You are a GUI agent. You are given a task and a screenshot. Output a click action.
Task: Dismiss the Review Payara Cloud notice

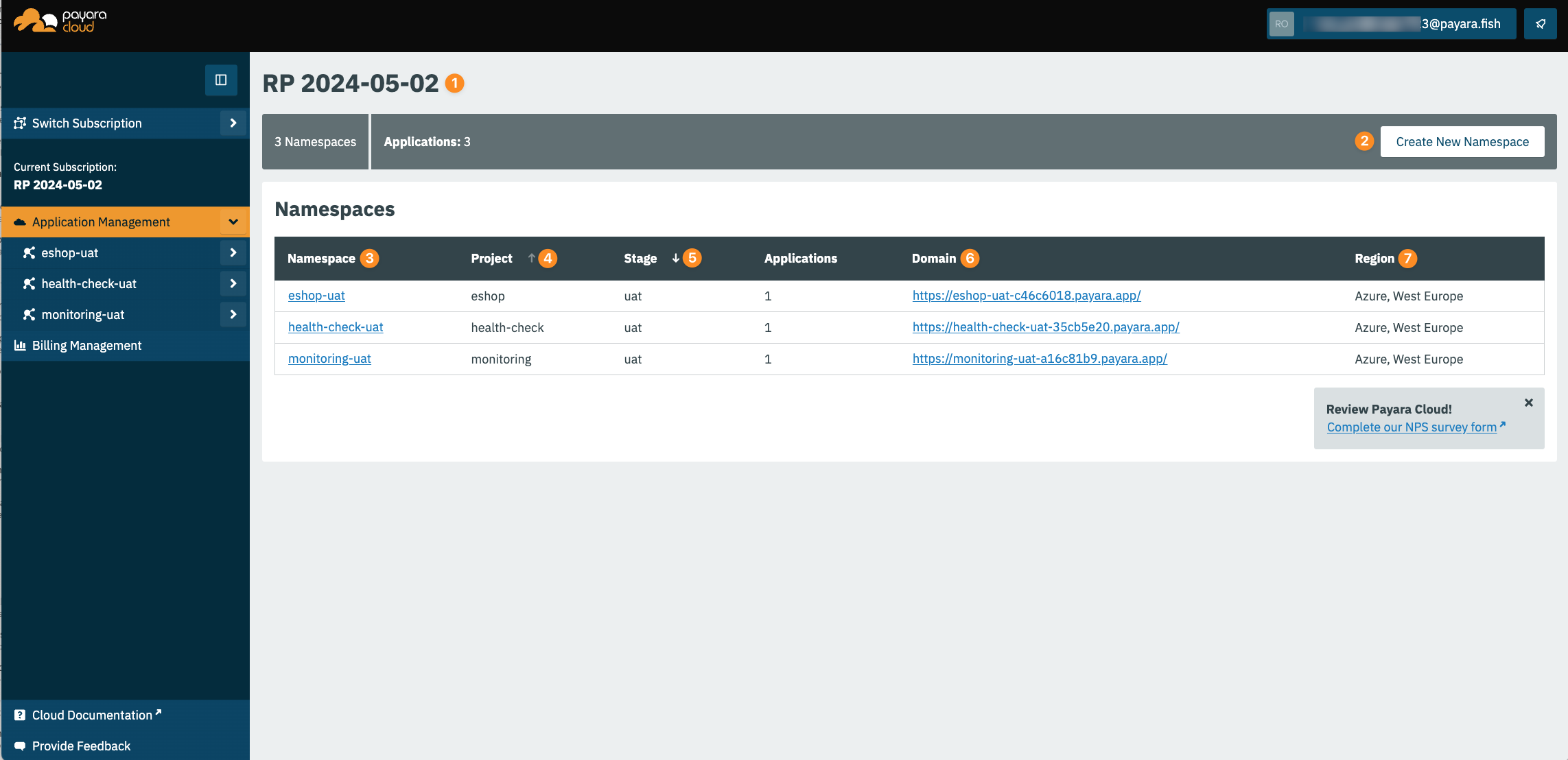pos(1528,403)
